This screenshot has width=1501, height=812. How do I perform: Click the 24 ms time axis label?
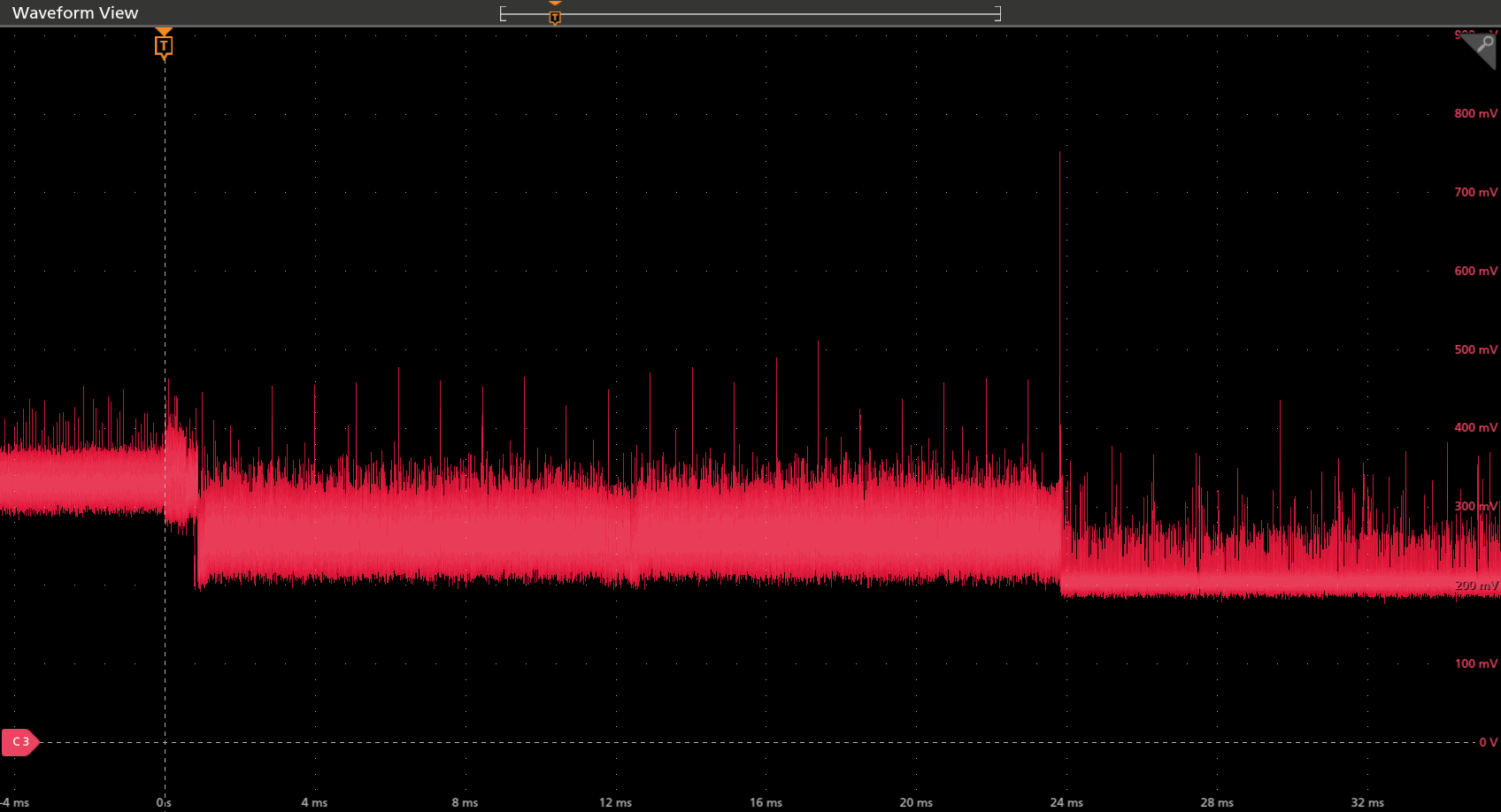tap(1066, 802)
